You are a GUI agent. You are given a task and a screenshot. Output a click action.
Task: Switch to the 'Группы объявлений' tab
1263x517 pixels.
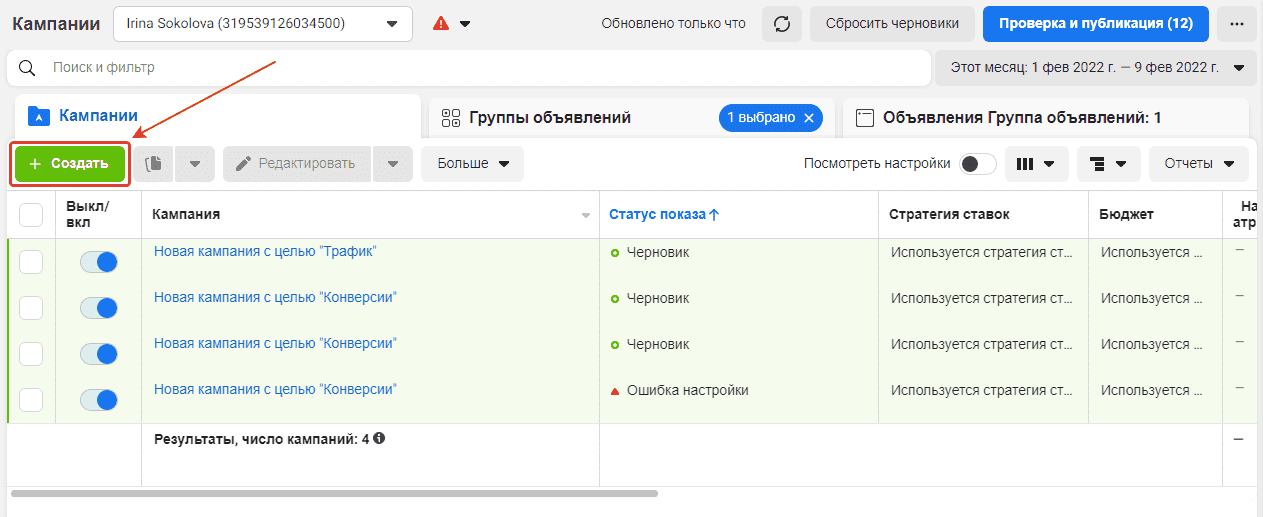click(550, 118)
